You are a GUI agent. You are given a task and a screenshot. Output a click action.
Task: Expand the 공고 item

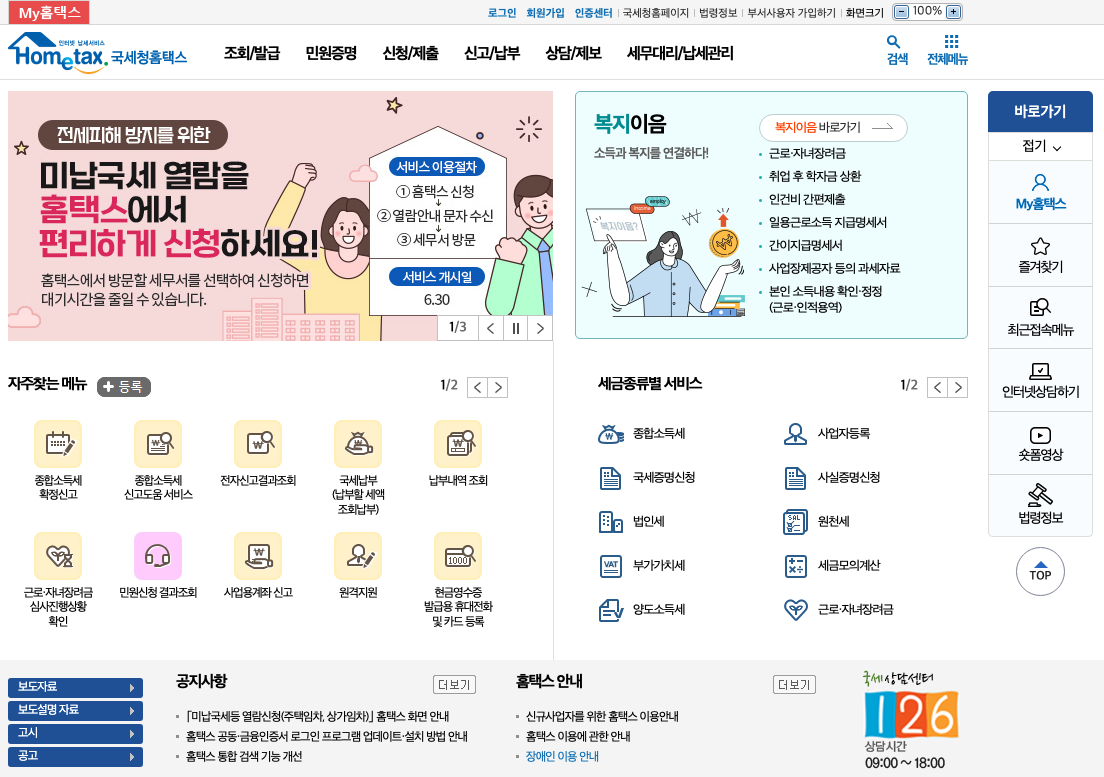pos(75,757)
